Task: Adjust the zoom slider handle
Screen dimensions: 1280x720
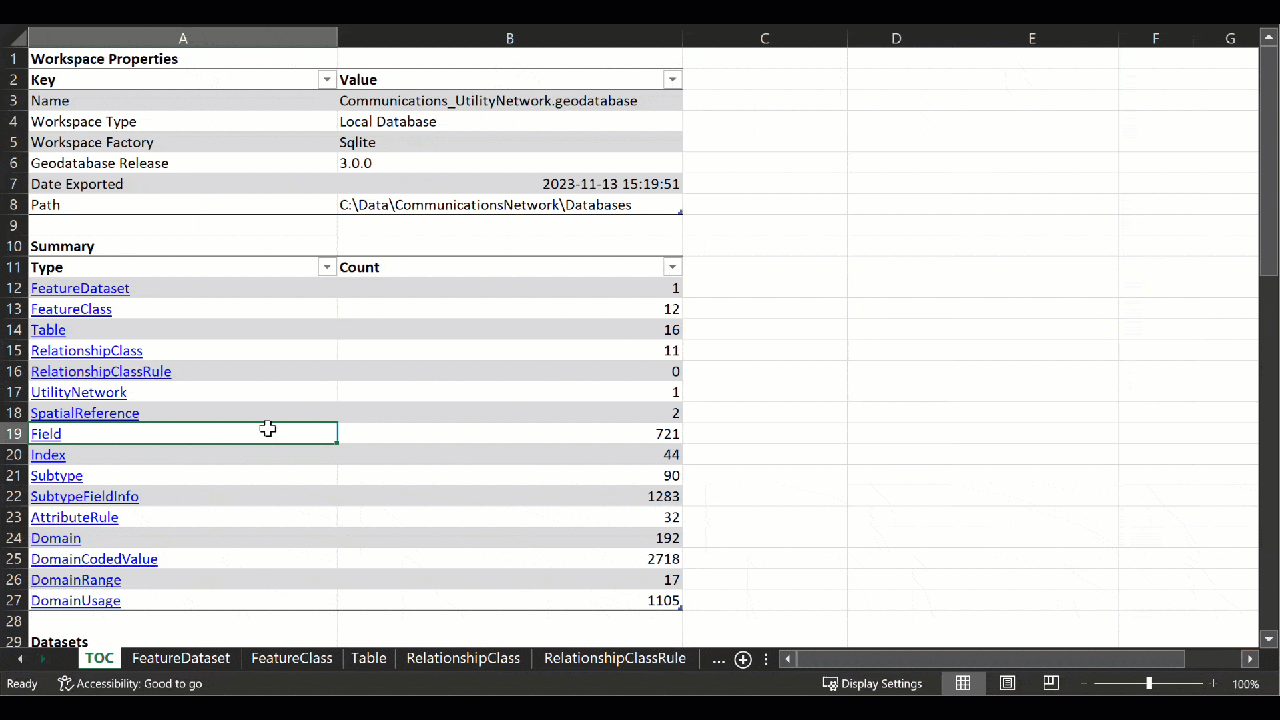Action: pos(1149,684)
